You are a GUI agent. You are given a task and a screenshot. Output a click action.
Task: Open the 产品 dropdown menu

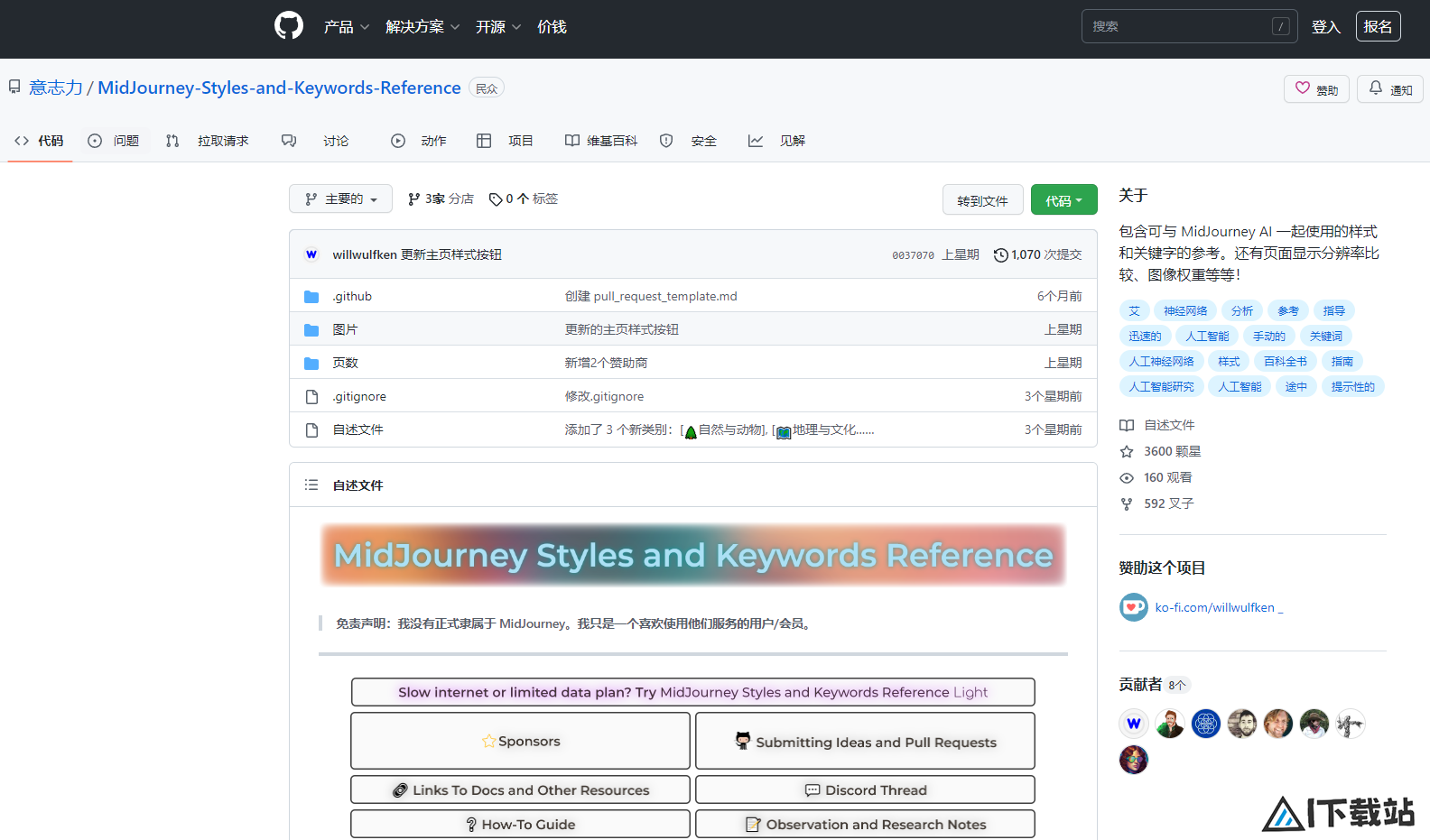pos(347,27)
